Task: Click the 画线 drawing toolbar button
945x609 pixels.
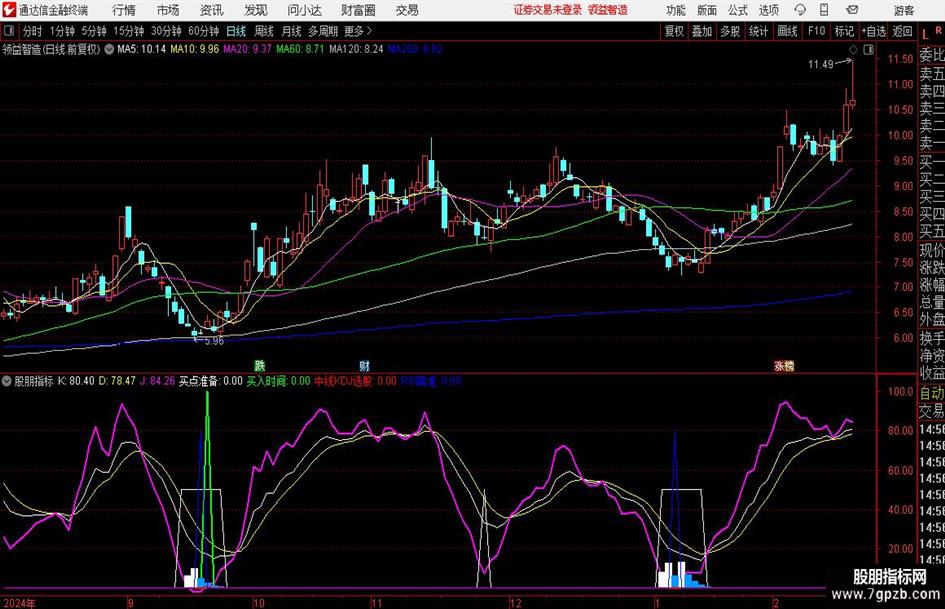Action: point(787,31)
